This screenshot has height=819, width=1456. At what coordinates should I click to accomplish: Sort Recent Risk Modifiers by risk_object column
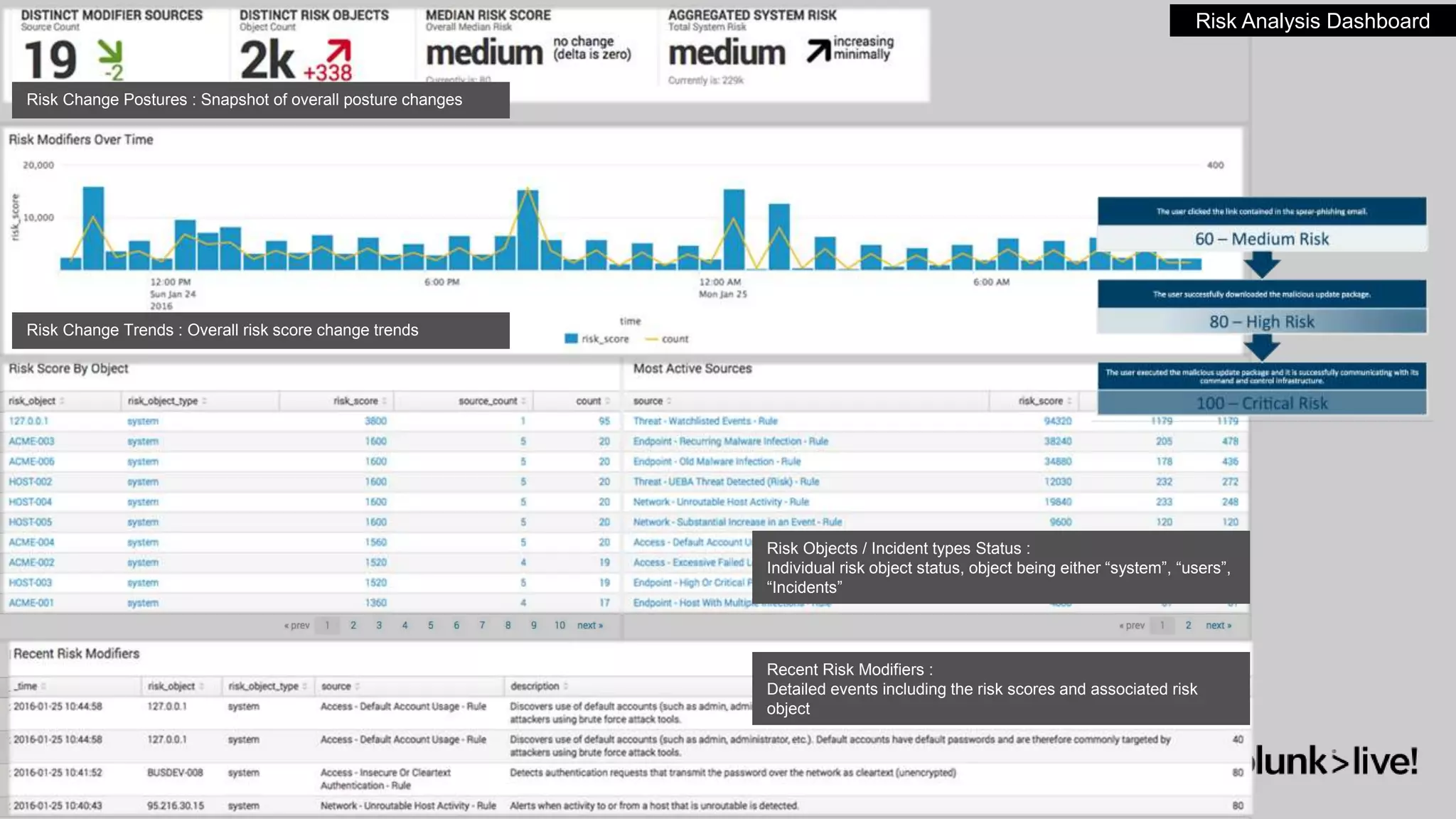click(176, 686)
